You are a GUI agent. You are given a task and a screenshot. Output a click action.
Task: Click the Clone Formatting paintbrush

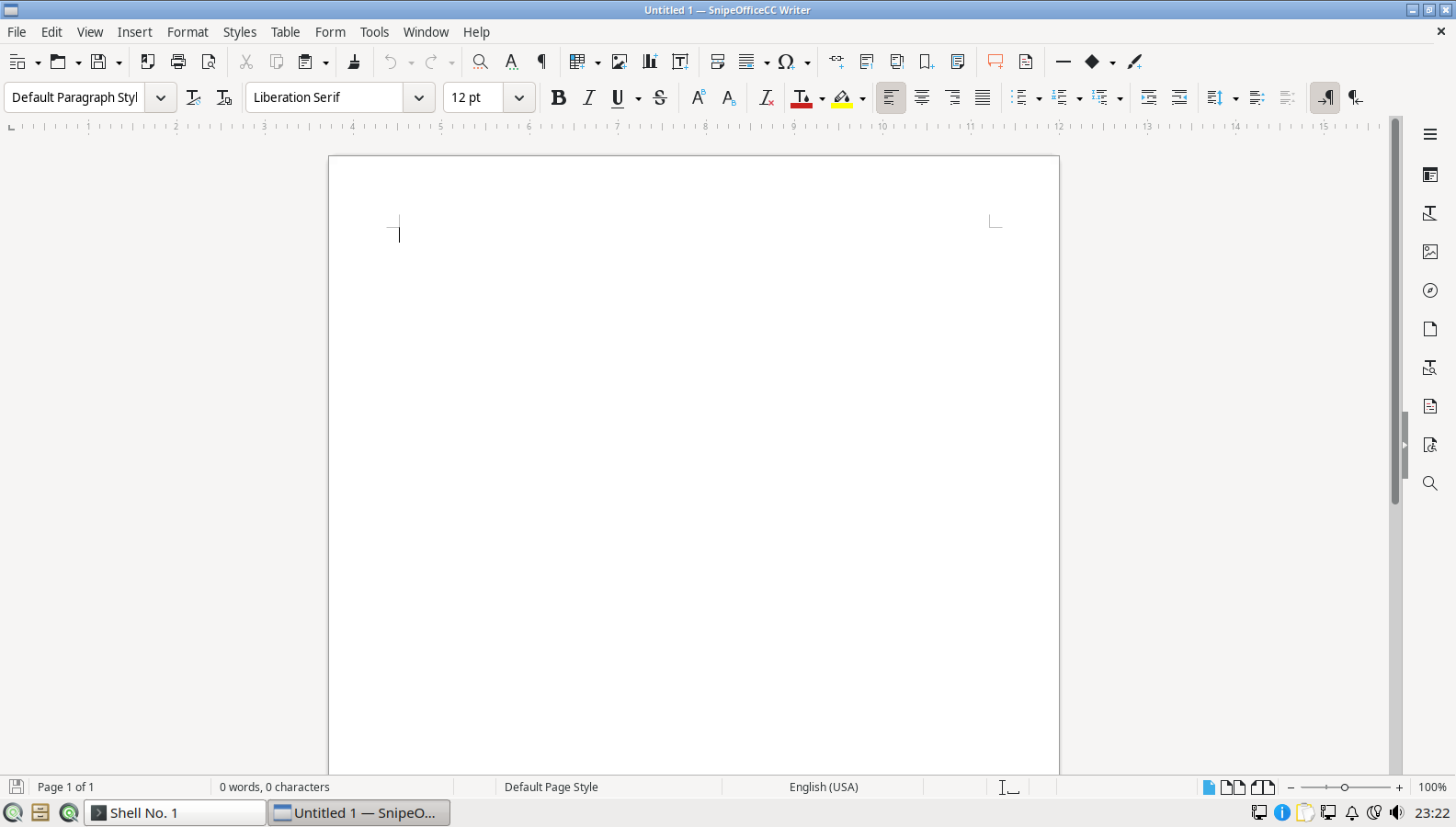point(354,62)
